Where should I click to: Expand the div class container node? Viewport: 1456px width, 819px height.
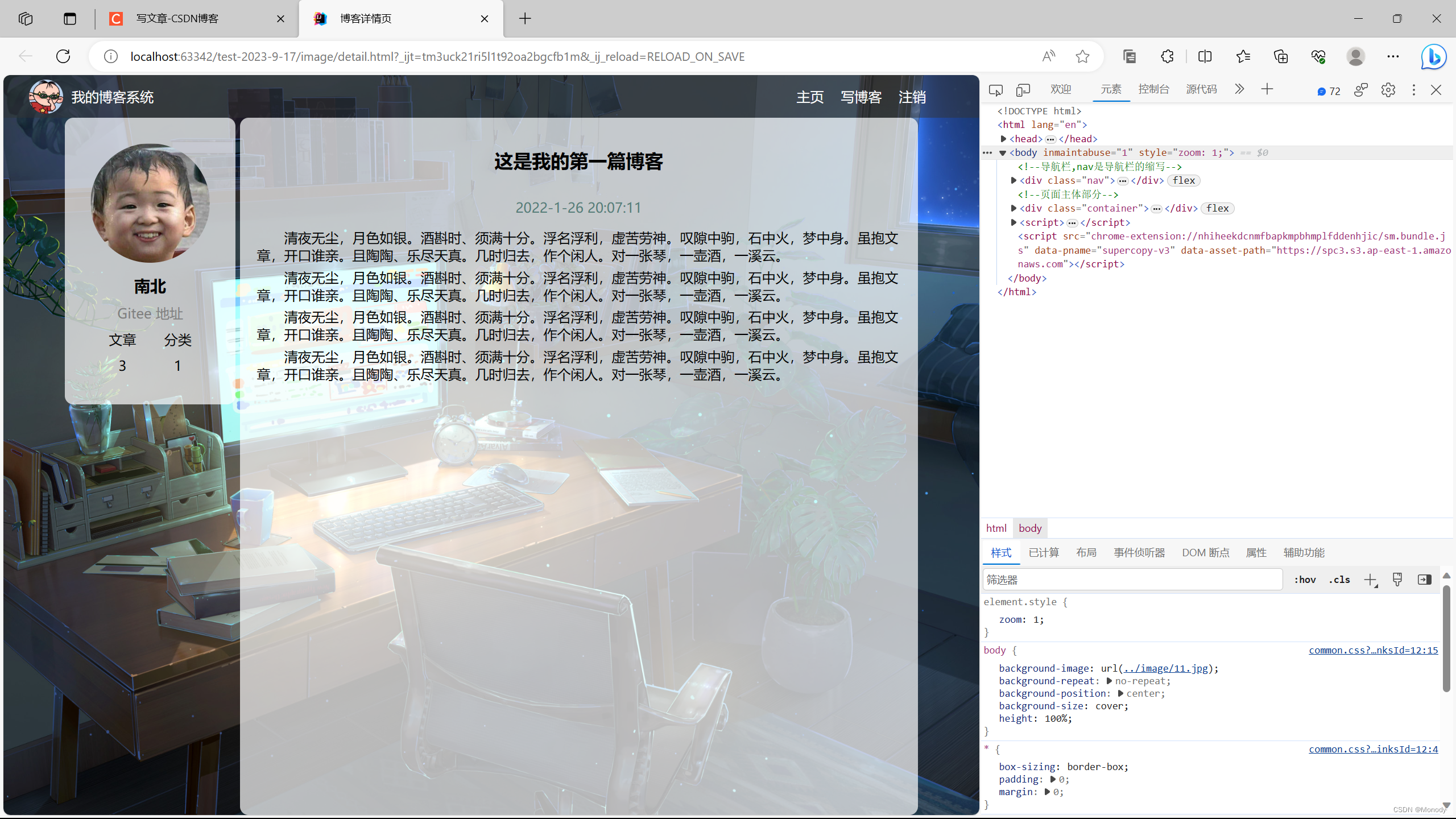pos(1014,208)
